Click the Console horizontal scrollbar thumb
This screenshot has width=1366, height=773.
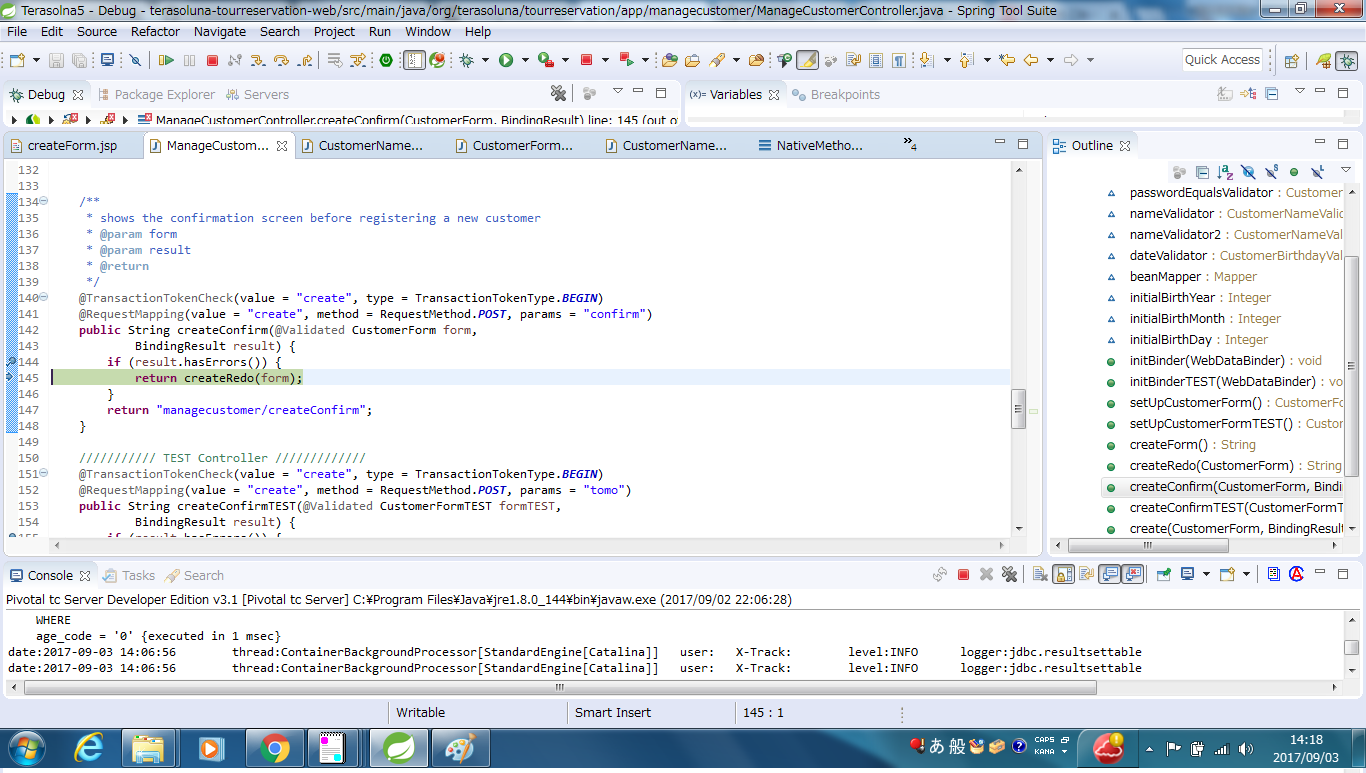pos(560,688)
